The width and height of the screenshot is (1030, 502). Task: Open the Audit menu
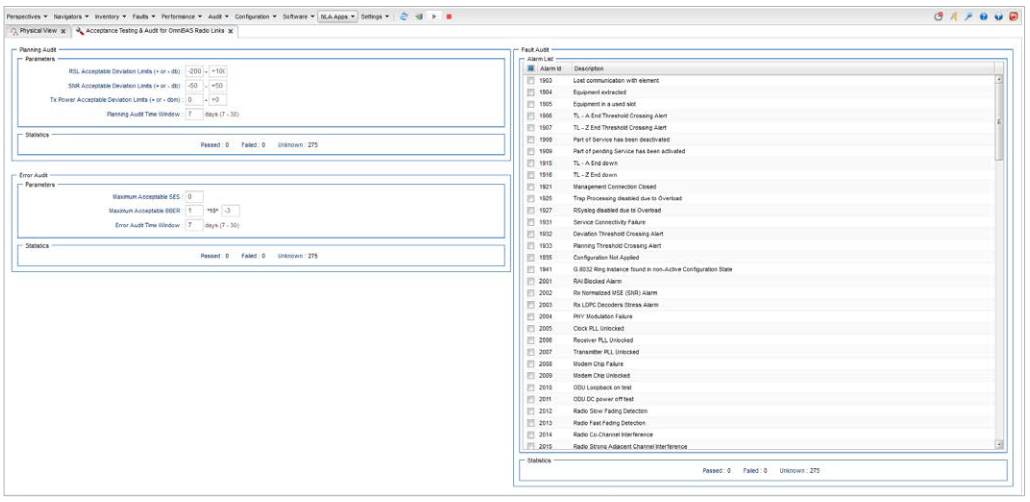218,16
